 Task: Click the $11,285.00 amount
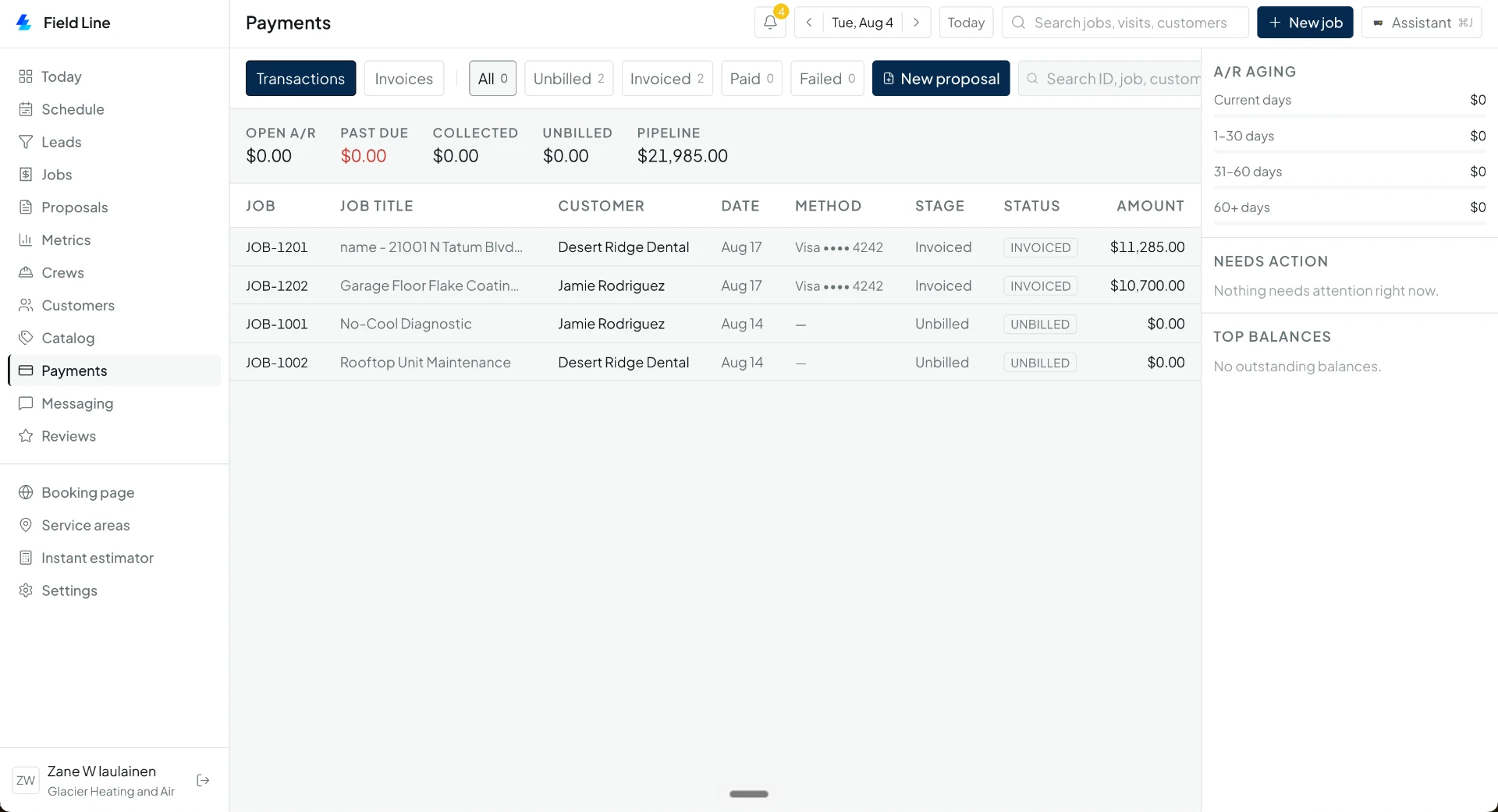point(1147,247)
